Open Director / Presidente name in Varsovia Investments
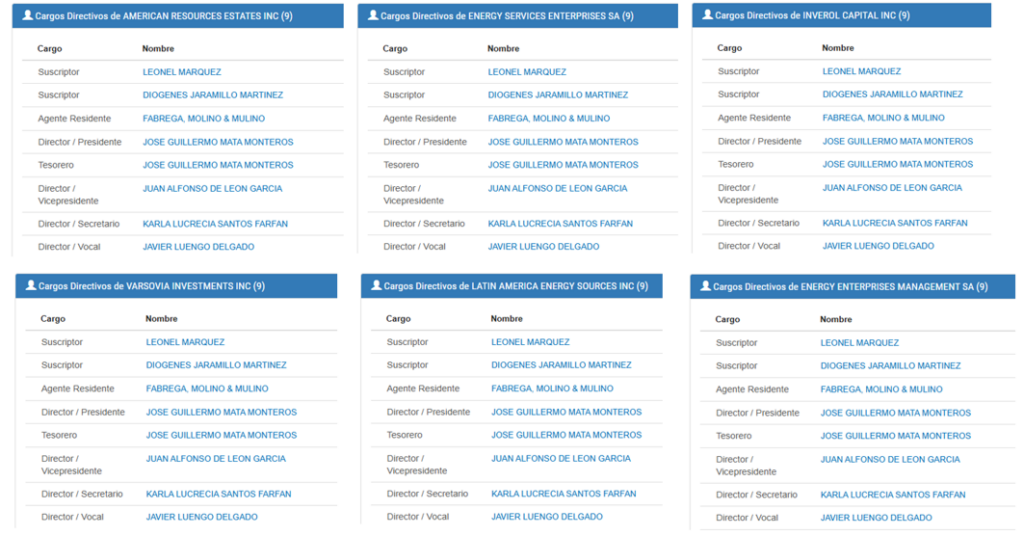Image resolution: width=1024 pixels, height=536 pixels. (221, 412)
